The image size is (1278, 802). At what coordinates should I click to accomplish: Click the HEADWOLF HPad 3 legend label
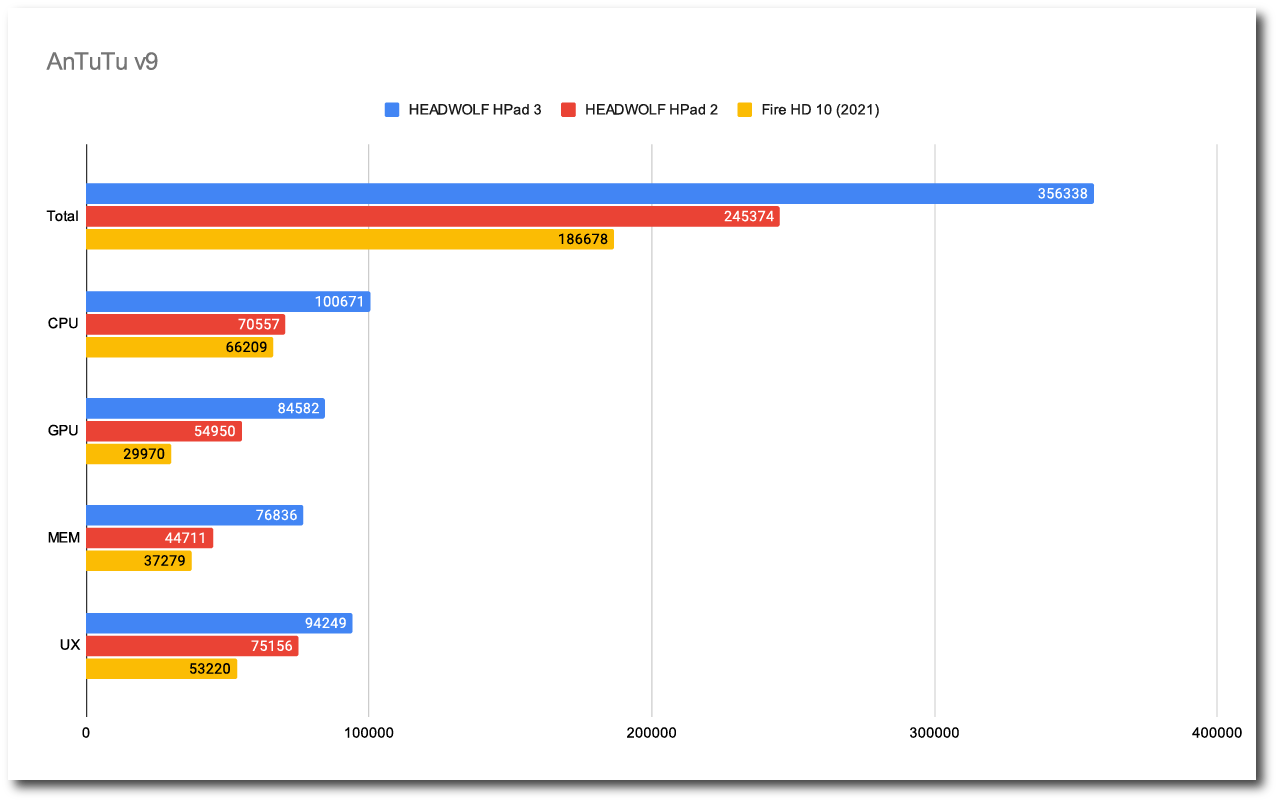pos(474,110)
